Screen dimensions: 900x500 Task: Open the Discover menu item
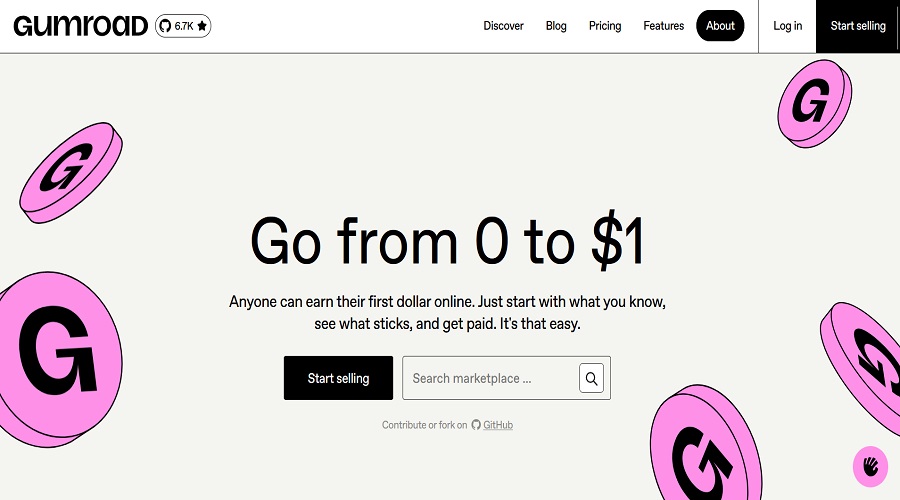tap(503, 26)
